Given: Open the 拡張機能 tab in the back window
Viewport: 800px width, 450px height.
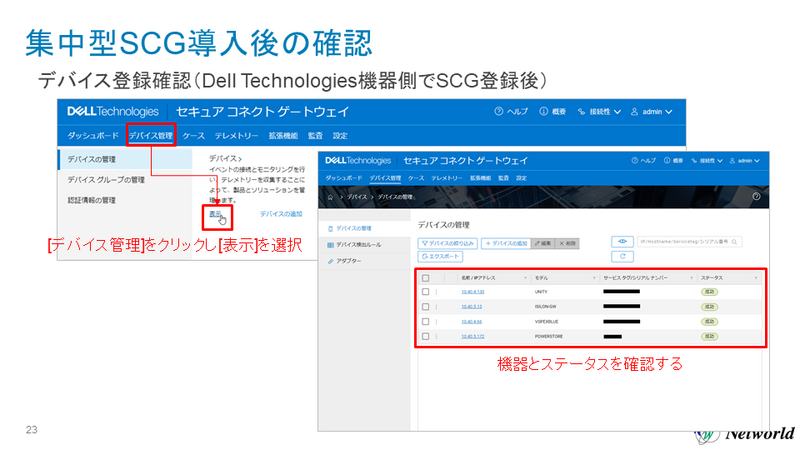Looking at the screenshot, I should [283, 135].
